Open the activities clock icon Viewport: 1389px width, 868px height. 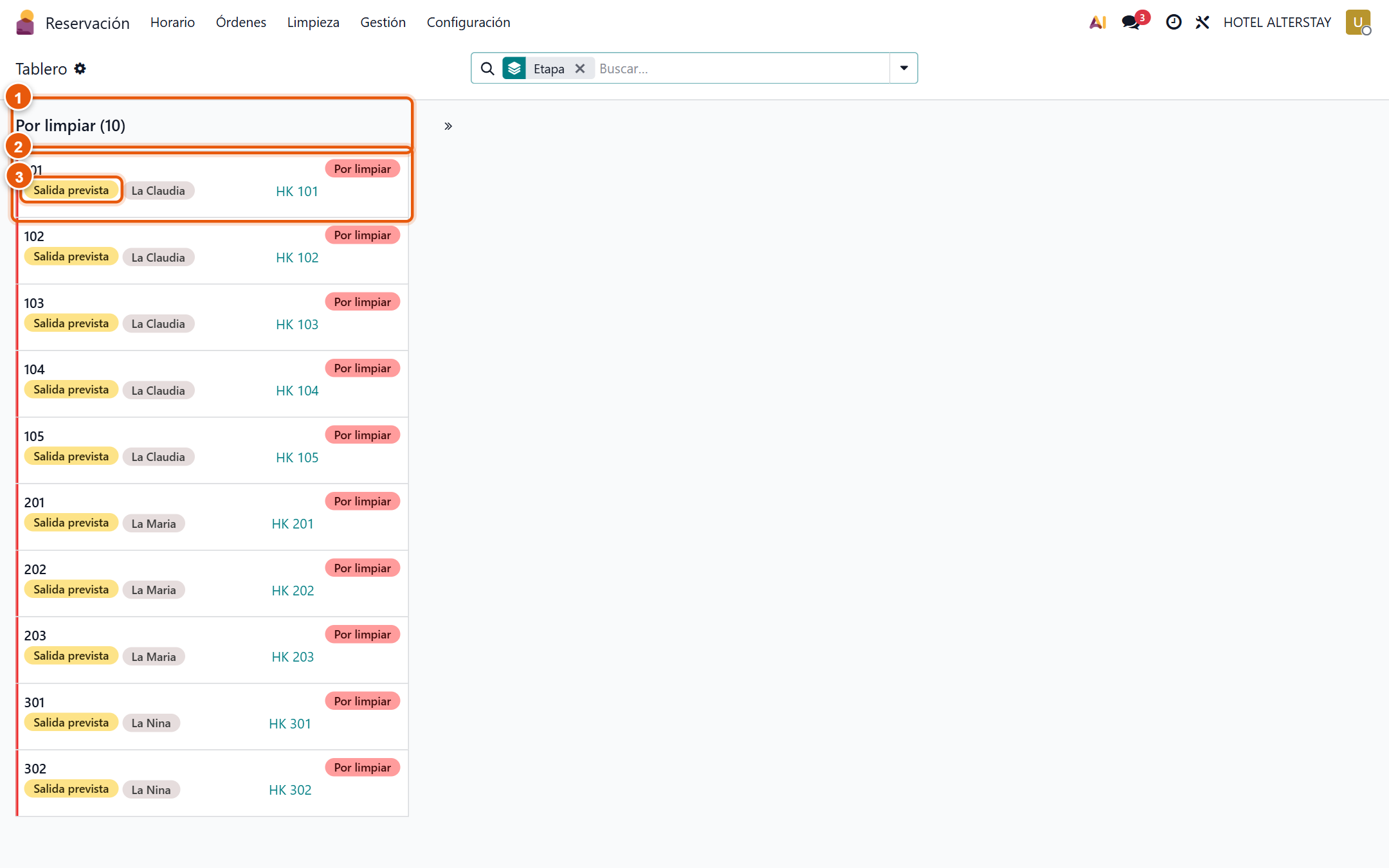(1174, 23)
